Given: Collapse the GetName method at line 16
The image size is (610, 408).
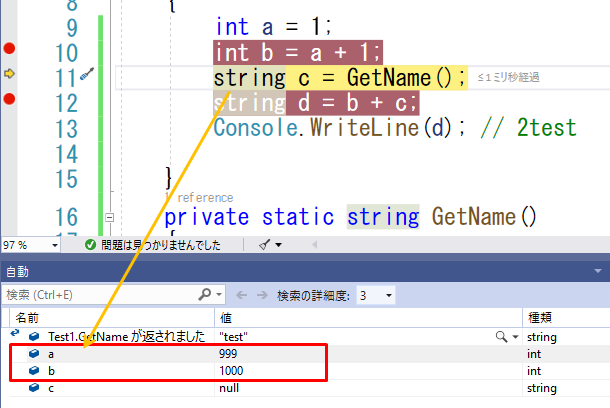Looking at the screenshot, I should tap(109, 217).
